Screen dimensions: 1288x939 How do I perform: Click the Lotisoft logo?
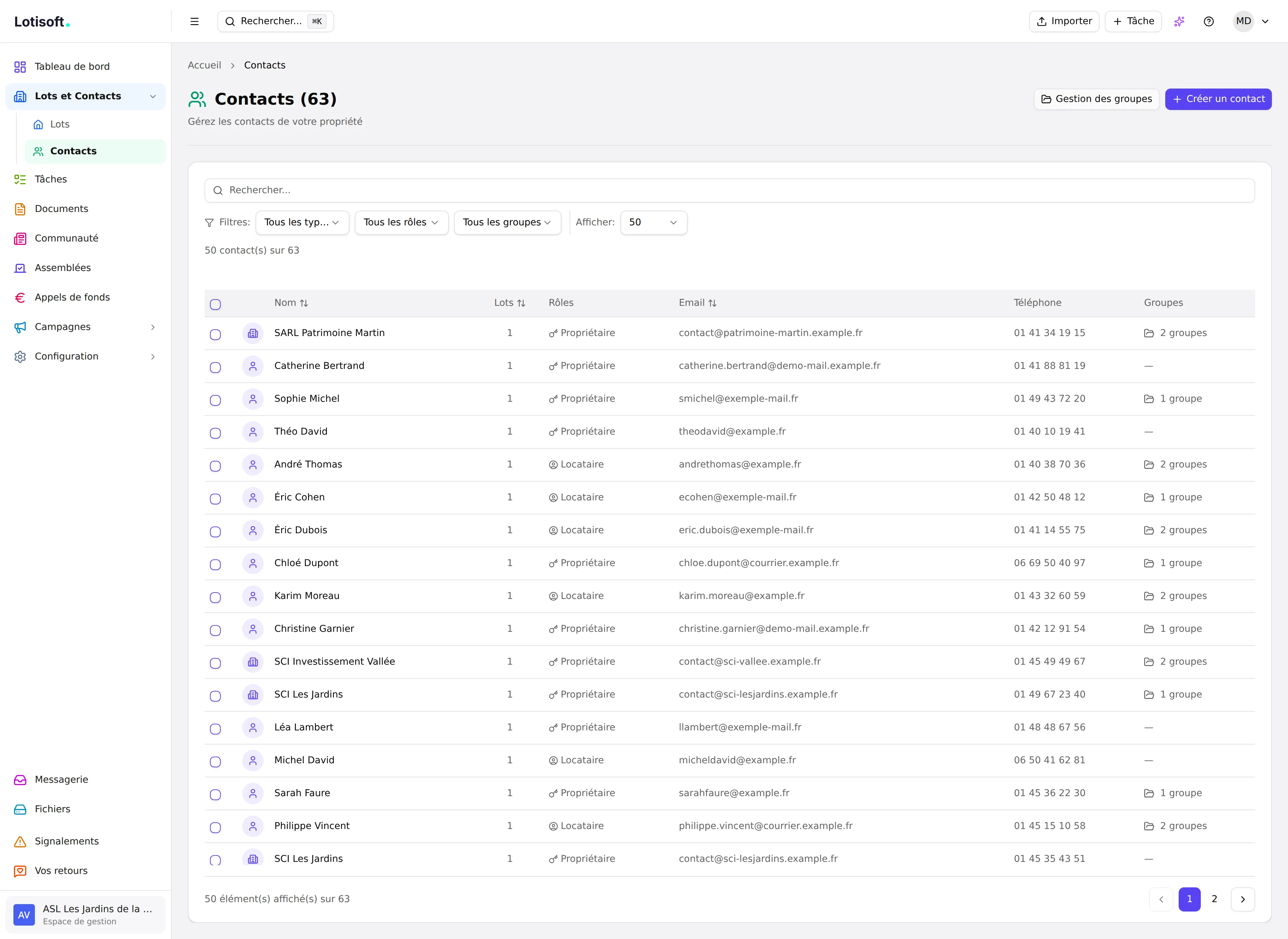coord(42,21)
